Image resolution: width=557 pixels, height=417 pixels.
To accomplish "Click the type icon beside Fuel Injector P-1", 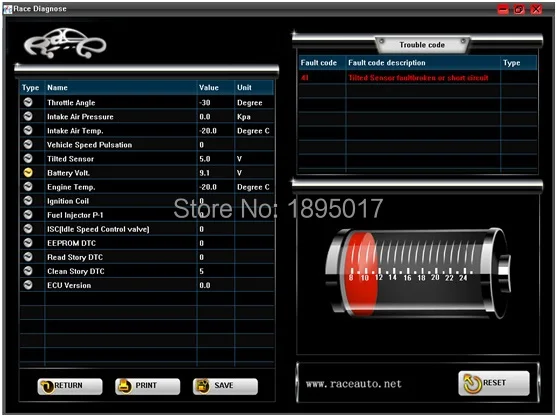I will 28,215.
